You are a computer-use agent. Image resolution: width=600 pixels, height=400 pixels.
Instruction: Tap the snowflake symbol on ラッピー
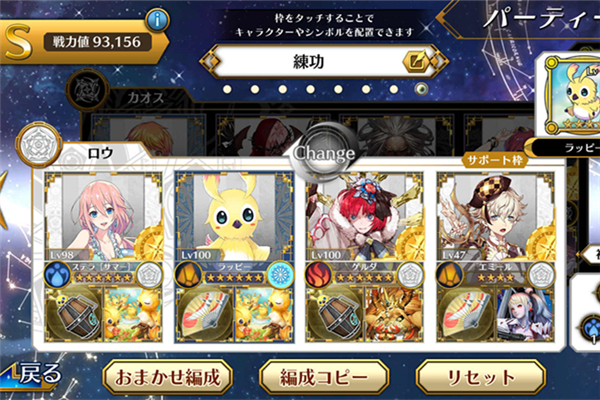pos(280,274)
